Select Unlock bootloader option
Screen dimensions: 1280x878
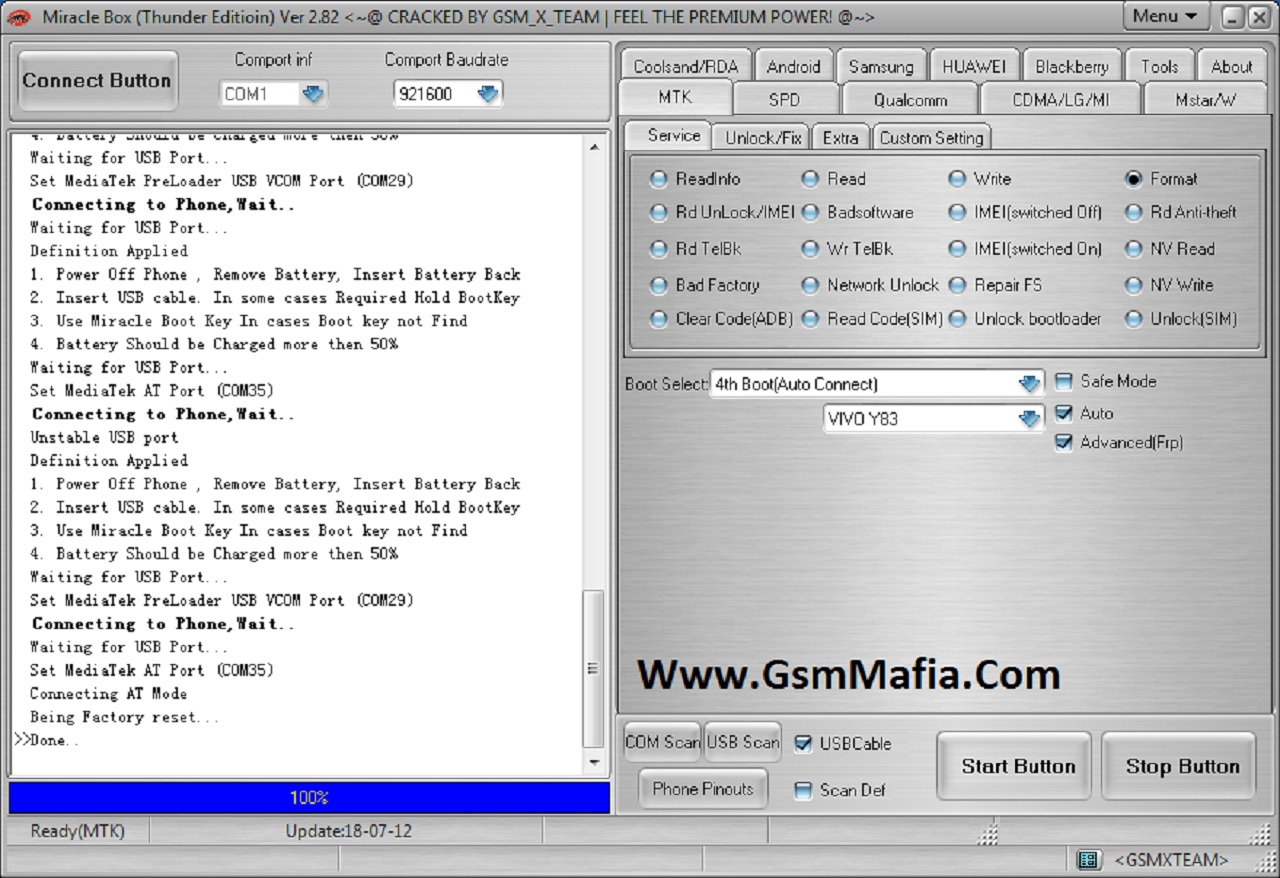coord(1026,319)
